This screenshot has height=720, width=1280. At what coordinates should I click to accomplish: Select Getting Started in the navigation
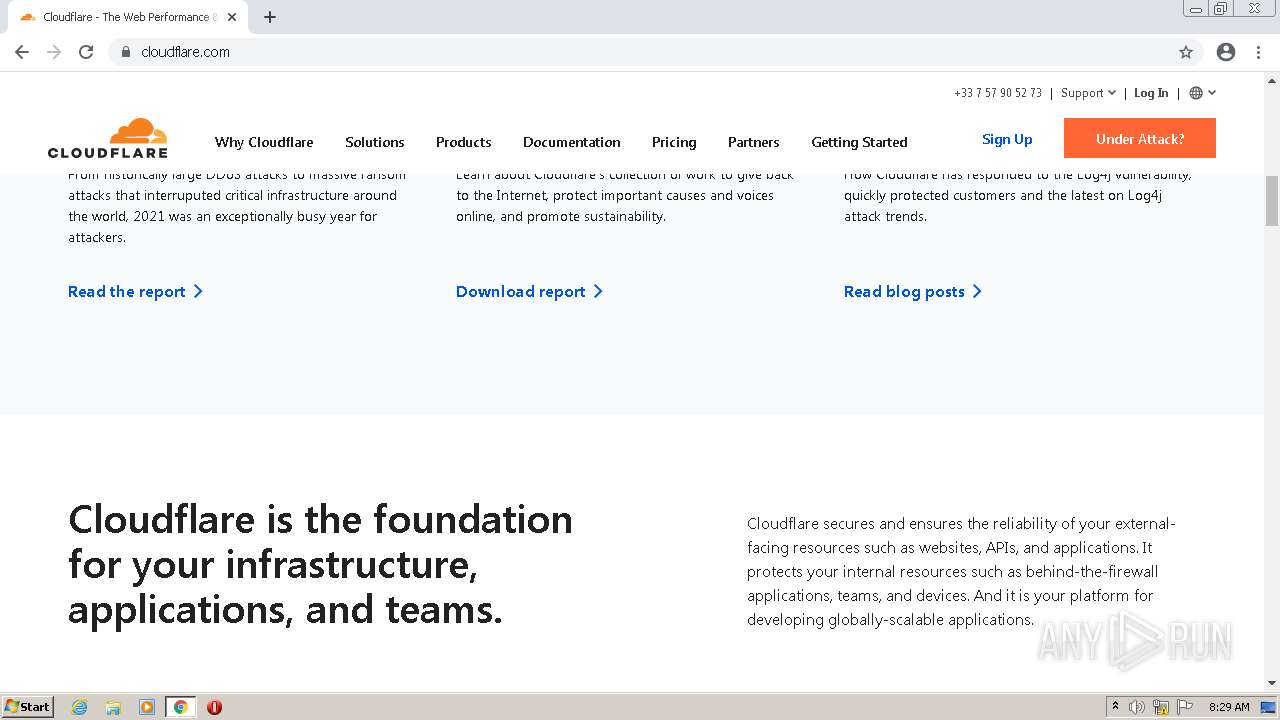tap(859, 142)
